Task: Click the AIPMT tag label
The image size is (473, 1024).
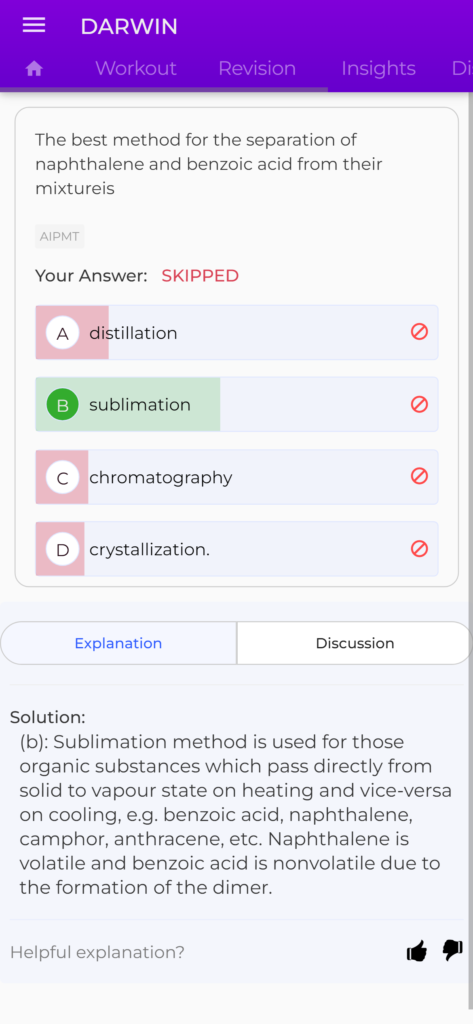Action: click(59, 236)
